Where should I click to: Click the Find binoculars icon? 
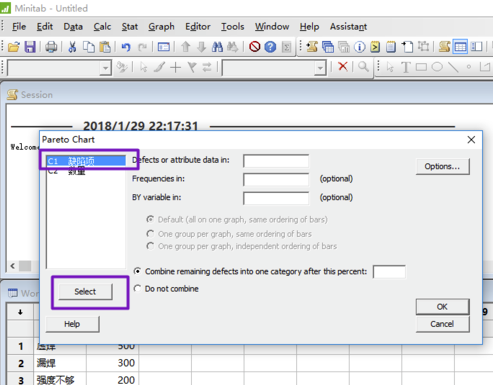pos(217,47)
